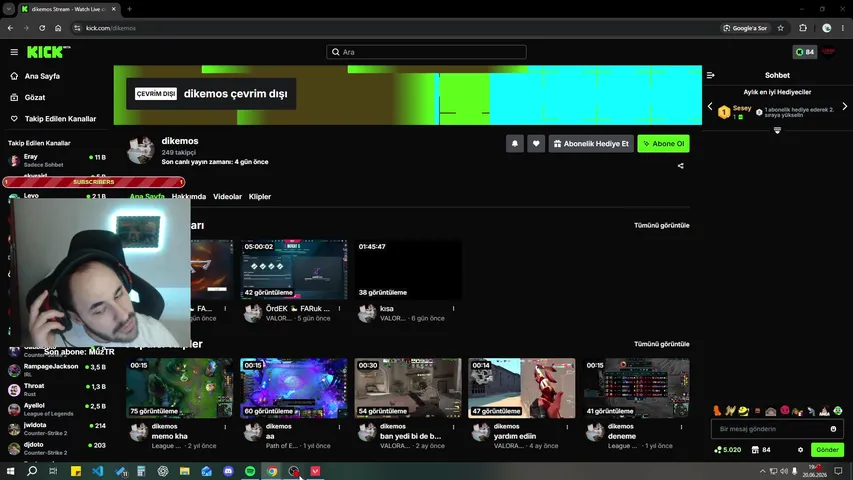Bookmark this page with star icon
Screen dimensions: 853x480
[781, 28]
